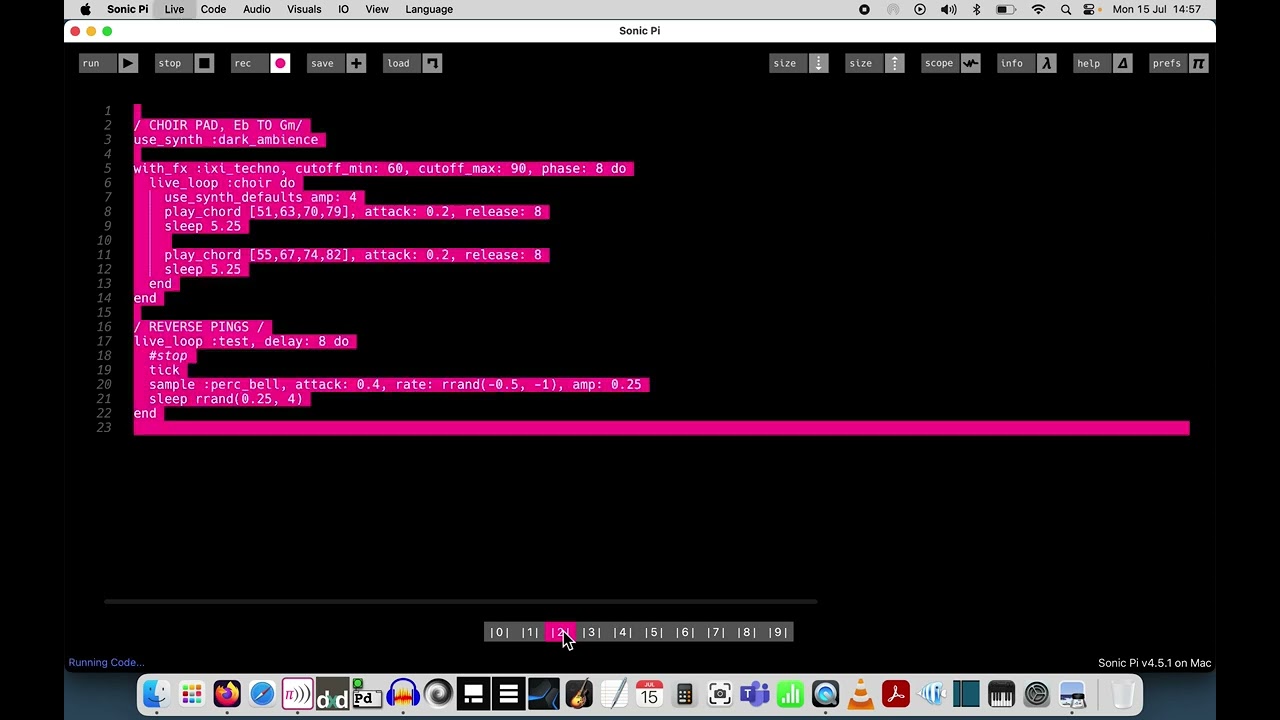Launch Safari from the dock
Image resolution: width=1280 pixels, height=720 pixels.
(x=262, y=693)
